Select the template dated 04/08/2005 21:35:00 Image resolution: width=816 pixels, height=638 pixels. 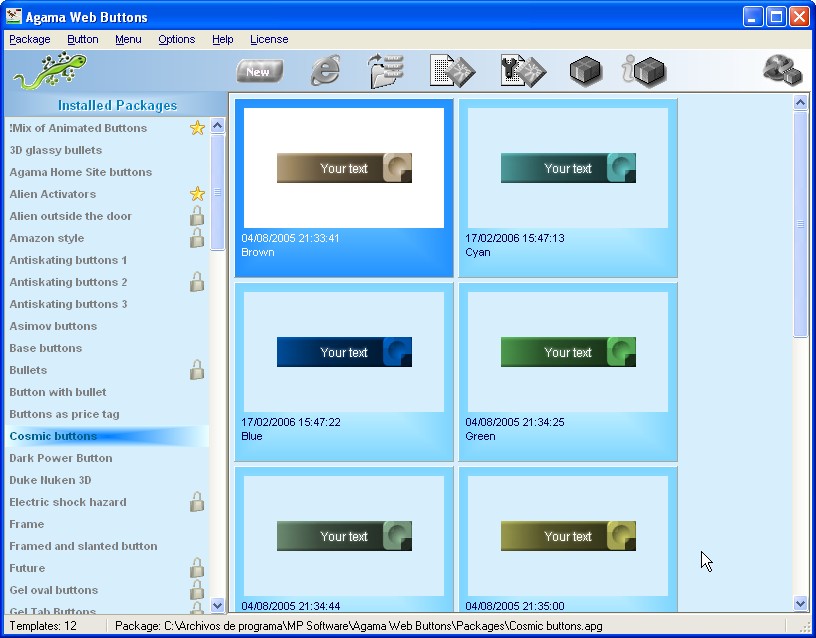(x=568, y=540)
